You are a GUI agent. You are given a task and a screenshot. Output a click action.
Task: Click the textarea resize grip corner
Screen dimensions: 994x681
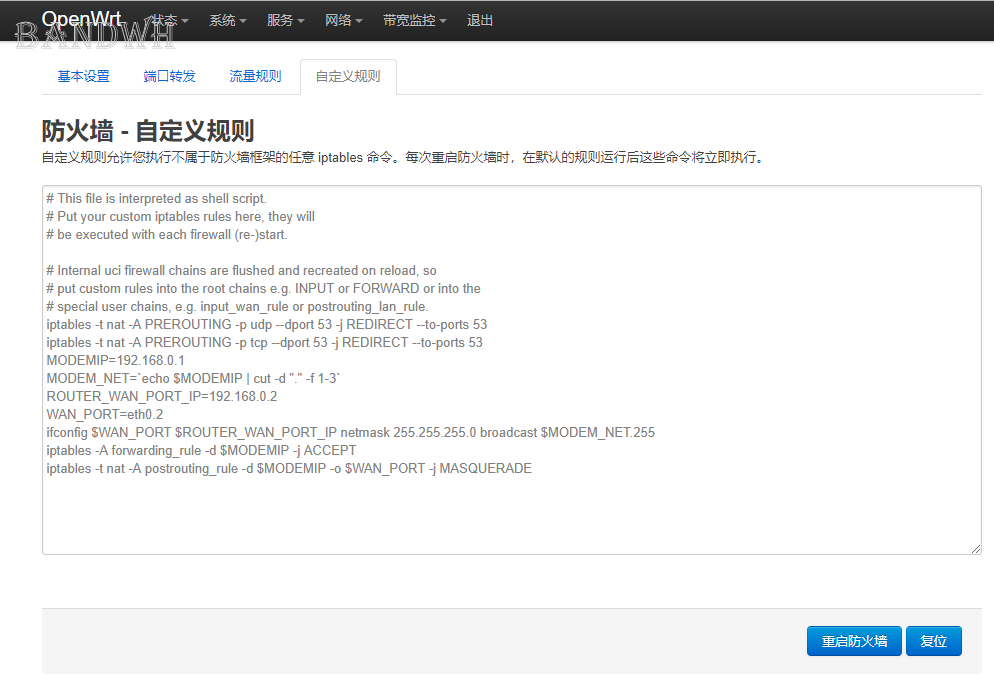(976, 548)
